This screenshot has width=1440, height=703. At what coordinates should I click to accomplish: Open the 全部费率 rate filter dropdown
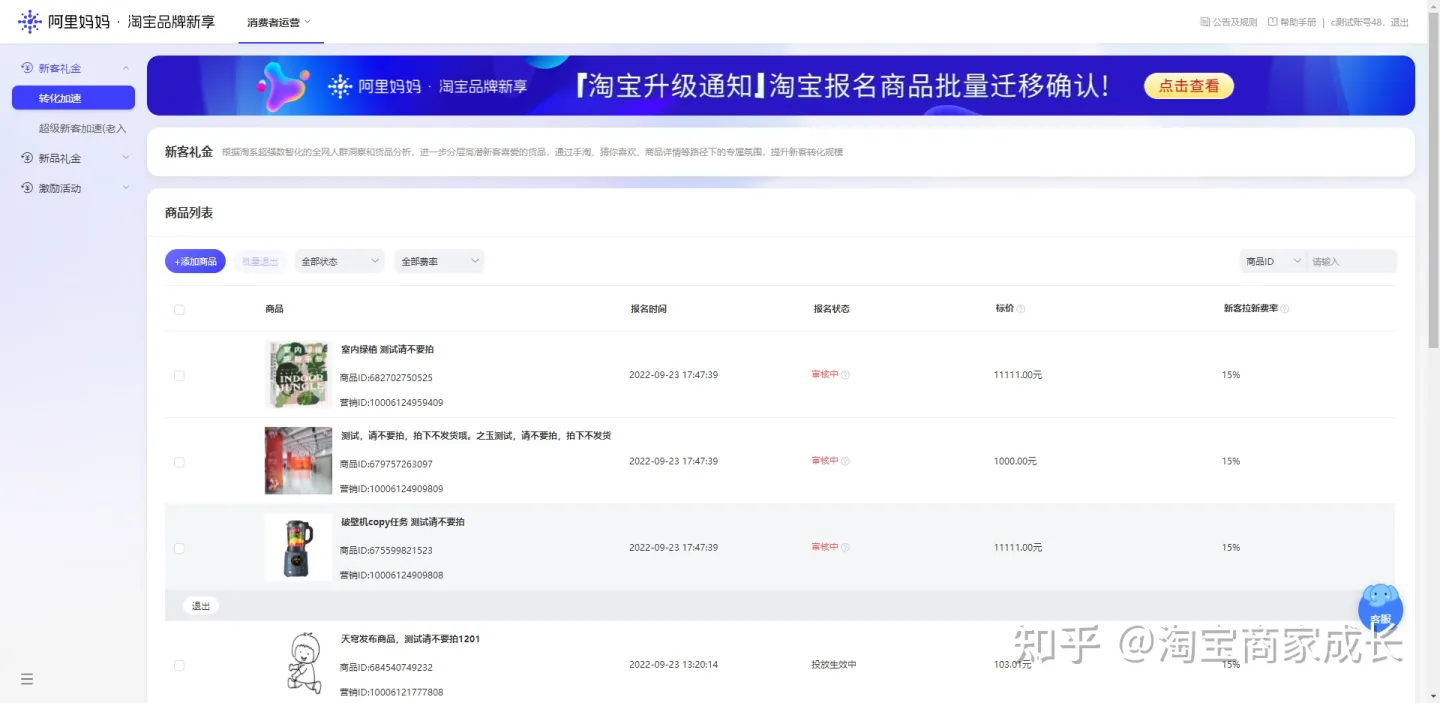point(439,261)
